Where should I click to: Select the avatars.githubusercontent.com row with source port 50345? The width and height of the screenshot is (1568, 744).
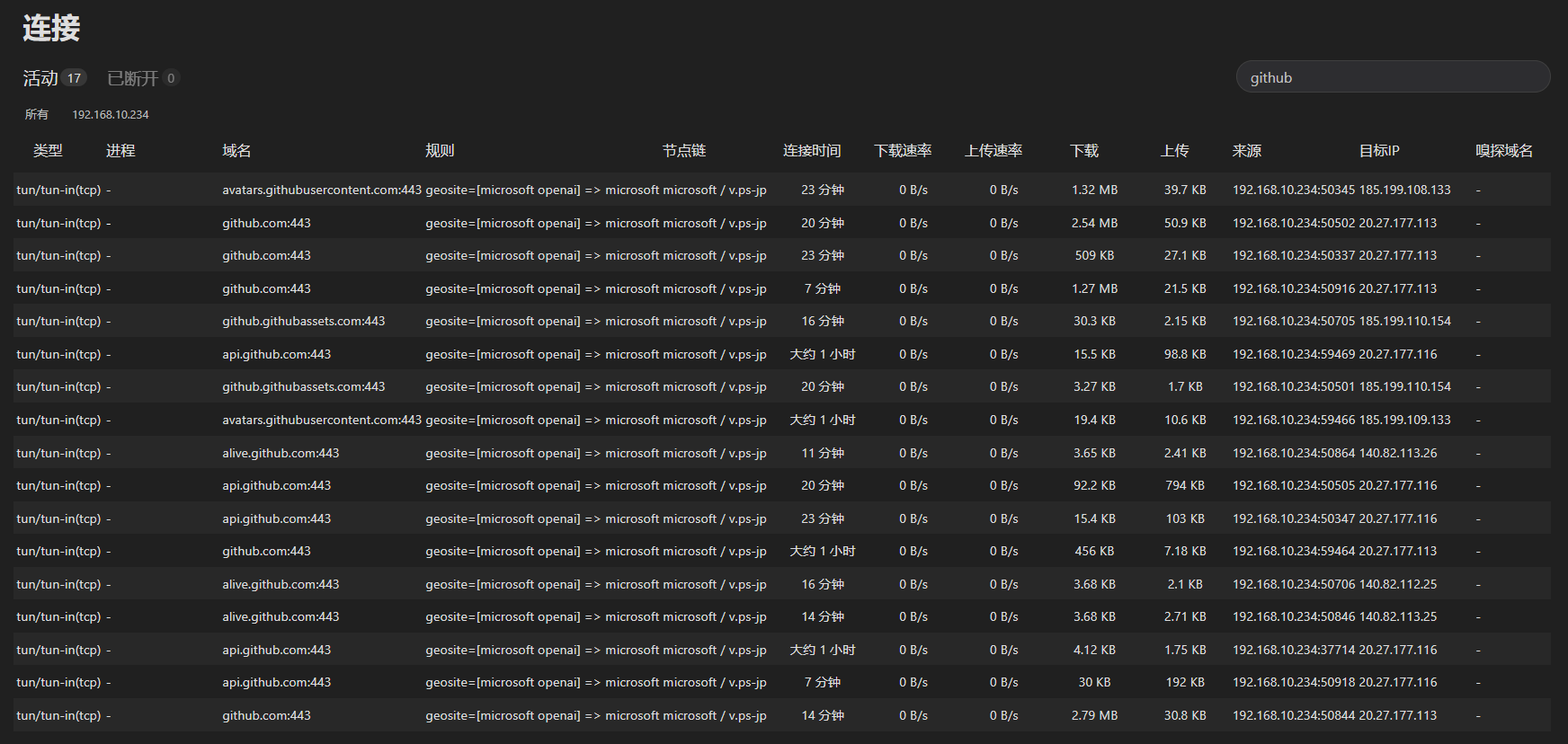[x=782, y=190]
